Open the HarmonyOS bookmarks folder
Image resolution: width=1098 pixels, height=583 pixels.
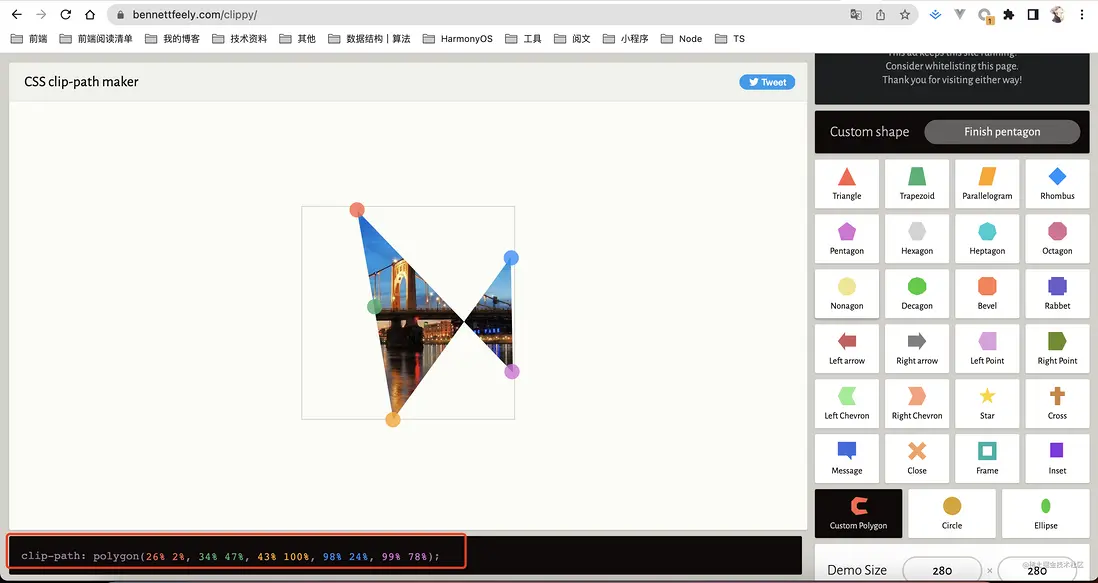[458, 38]
